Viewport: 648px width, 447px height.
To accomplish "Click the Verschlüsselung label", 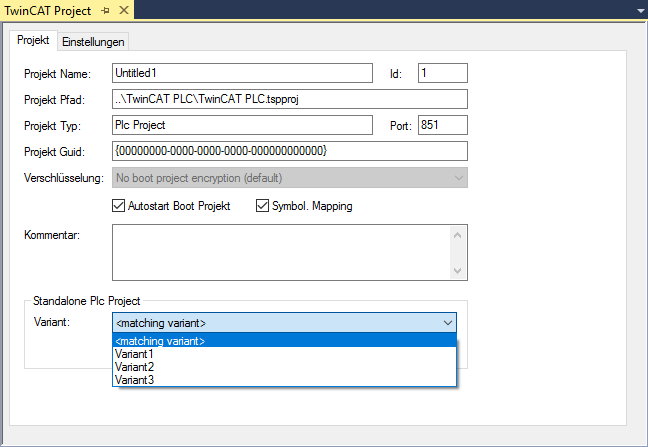I will pyautogui.click(x=64, y=178).
